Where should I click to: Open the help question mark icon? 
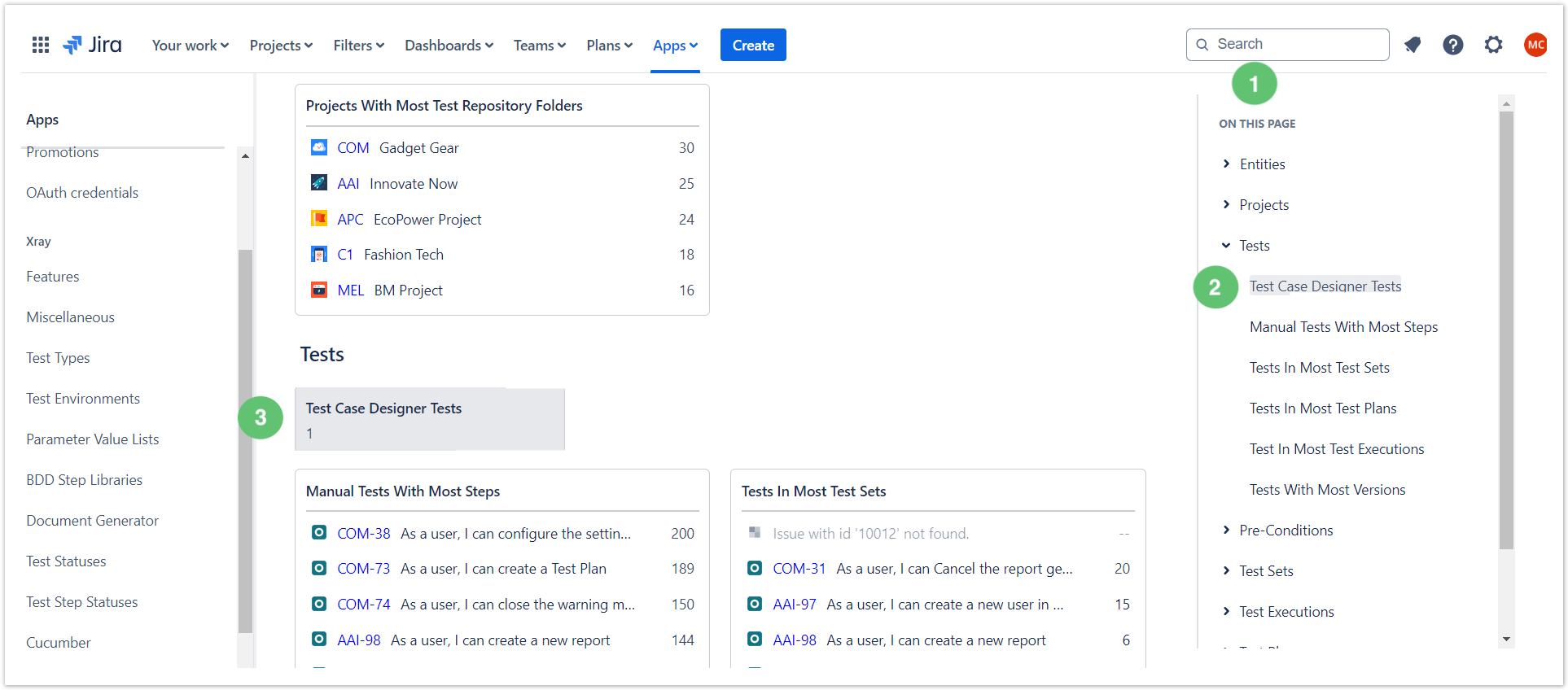(1453, 45)
